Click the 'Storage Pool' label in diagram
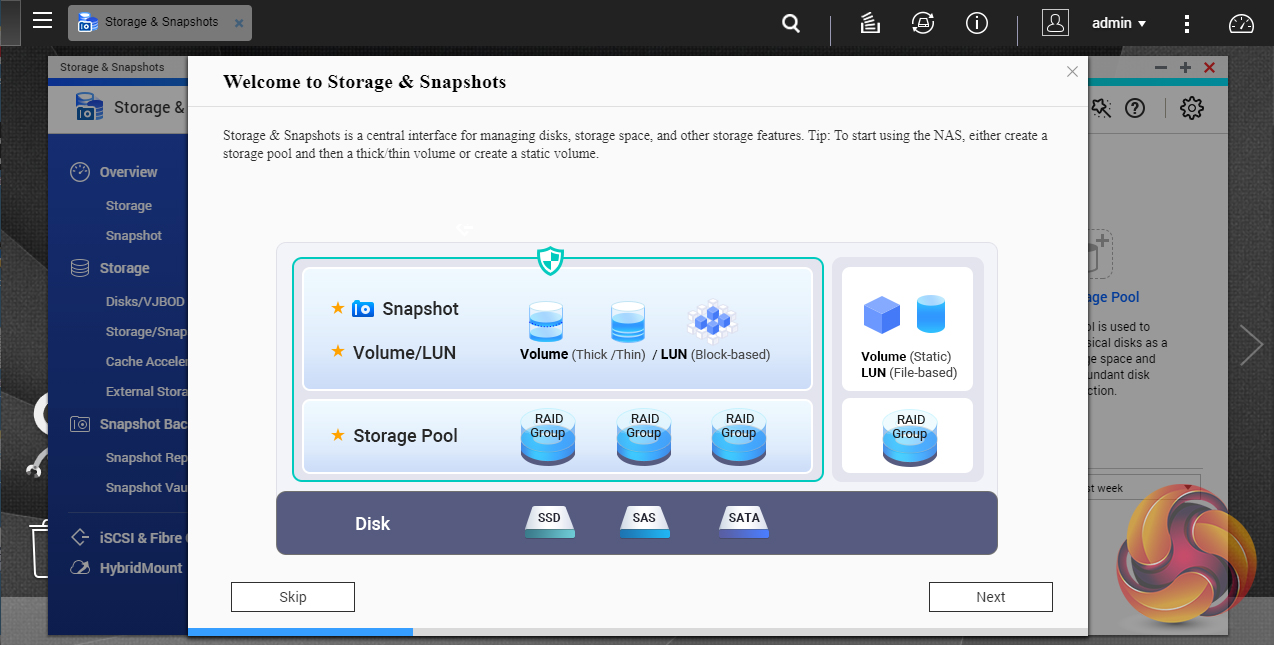 (405, 436)
